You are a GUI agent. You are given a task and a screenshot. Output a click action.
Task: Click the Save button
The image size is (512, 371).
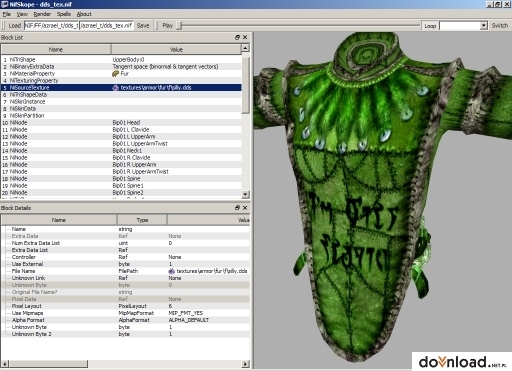[143, 26]
